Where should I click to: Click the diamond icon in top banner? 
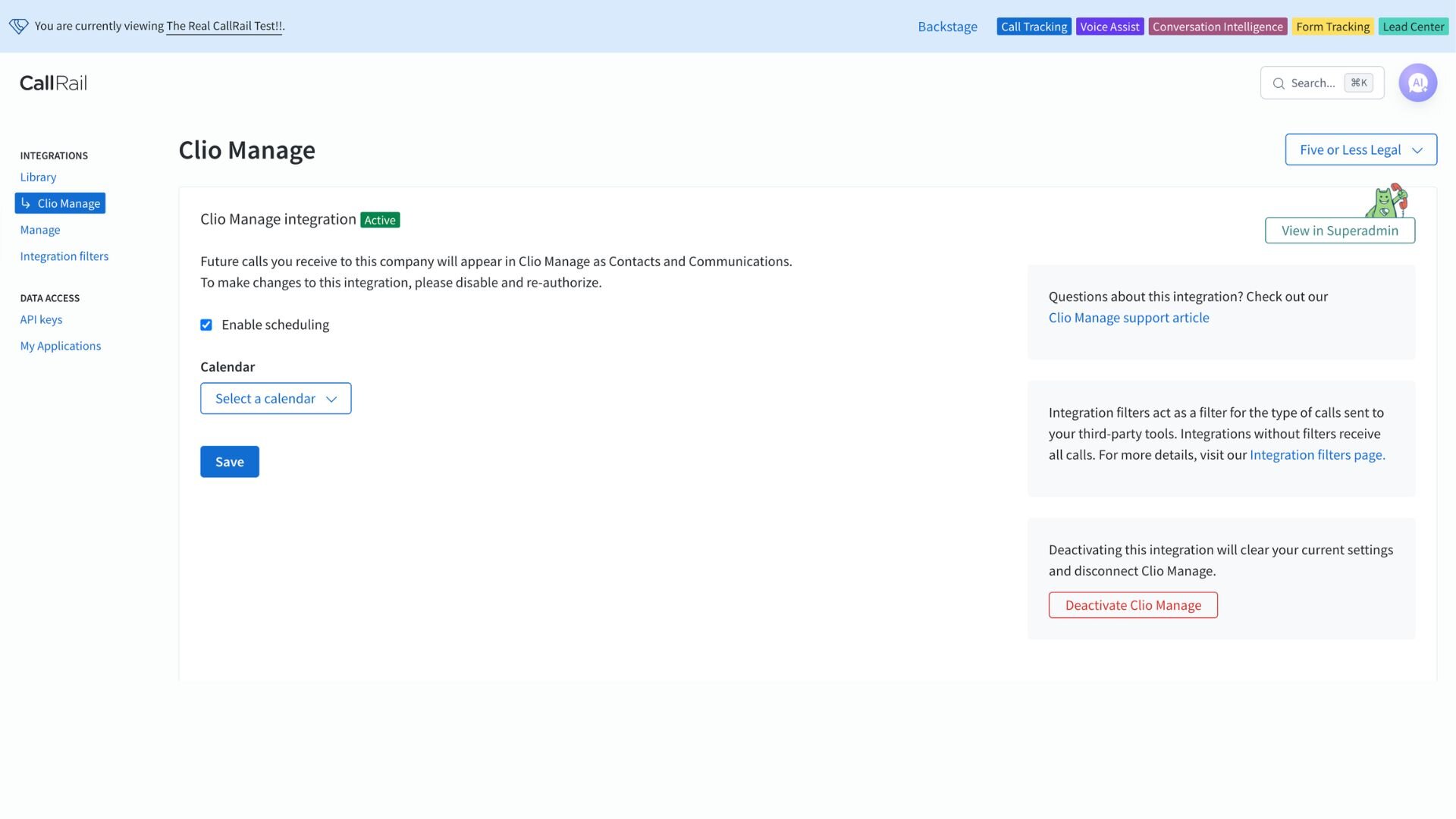click(19, 26)
